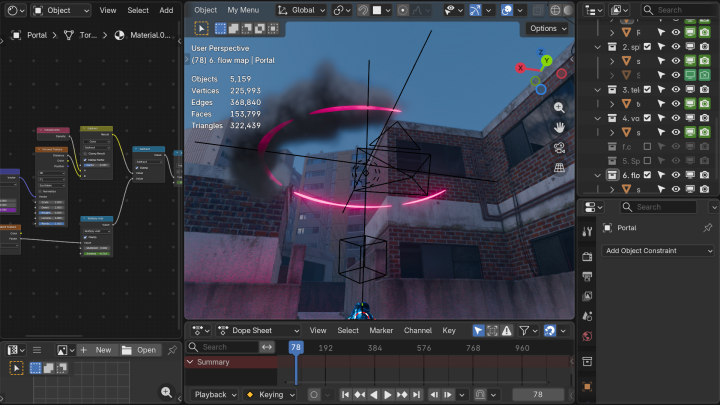Enable the excluded '5. Sp' collection checkbox
This screenshot has width=720, height=405.
pos(647,161)
